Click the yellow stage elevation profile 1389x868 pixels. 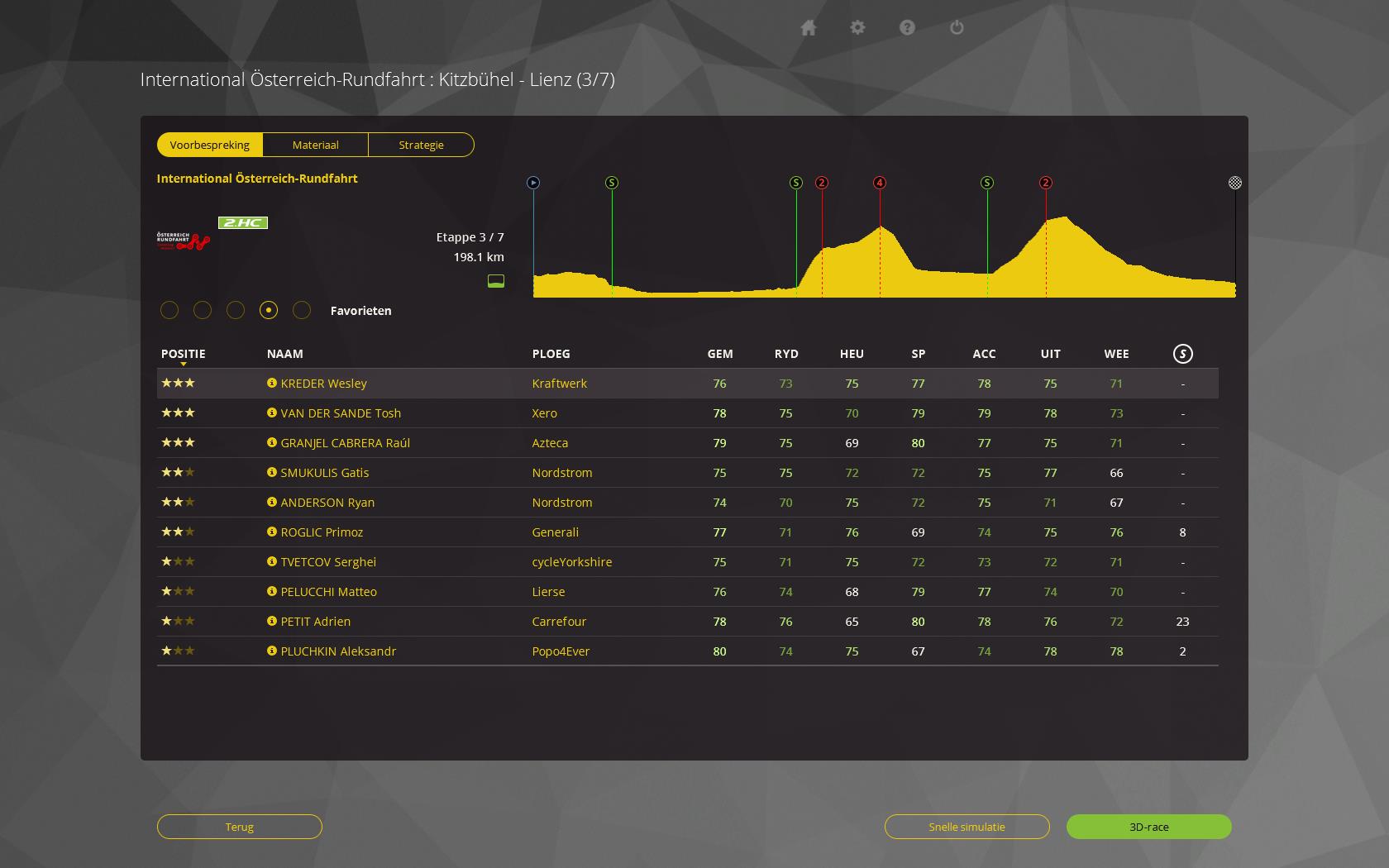(x=885, y=256)
